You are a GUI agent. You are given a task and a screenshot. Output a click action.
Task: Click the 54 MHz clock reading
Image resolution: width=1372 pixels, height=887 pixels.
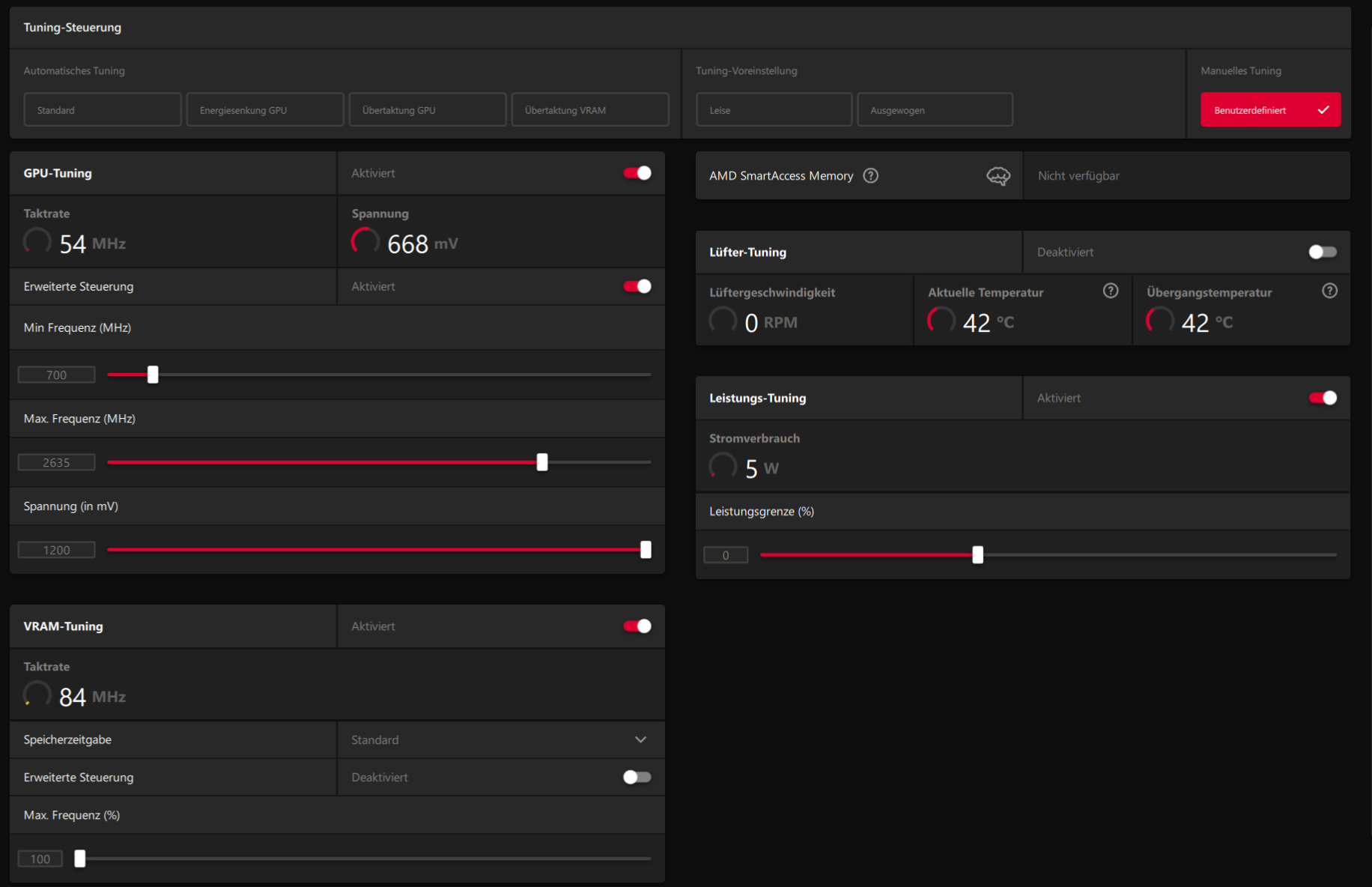[93, 243]
